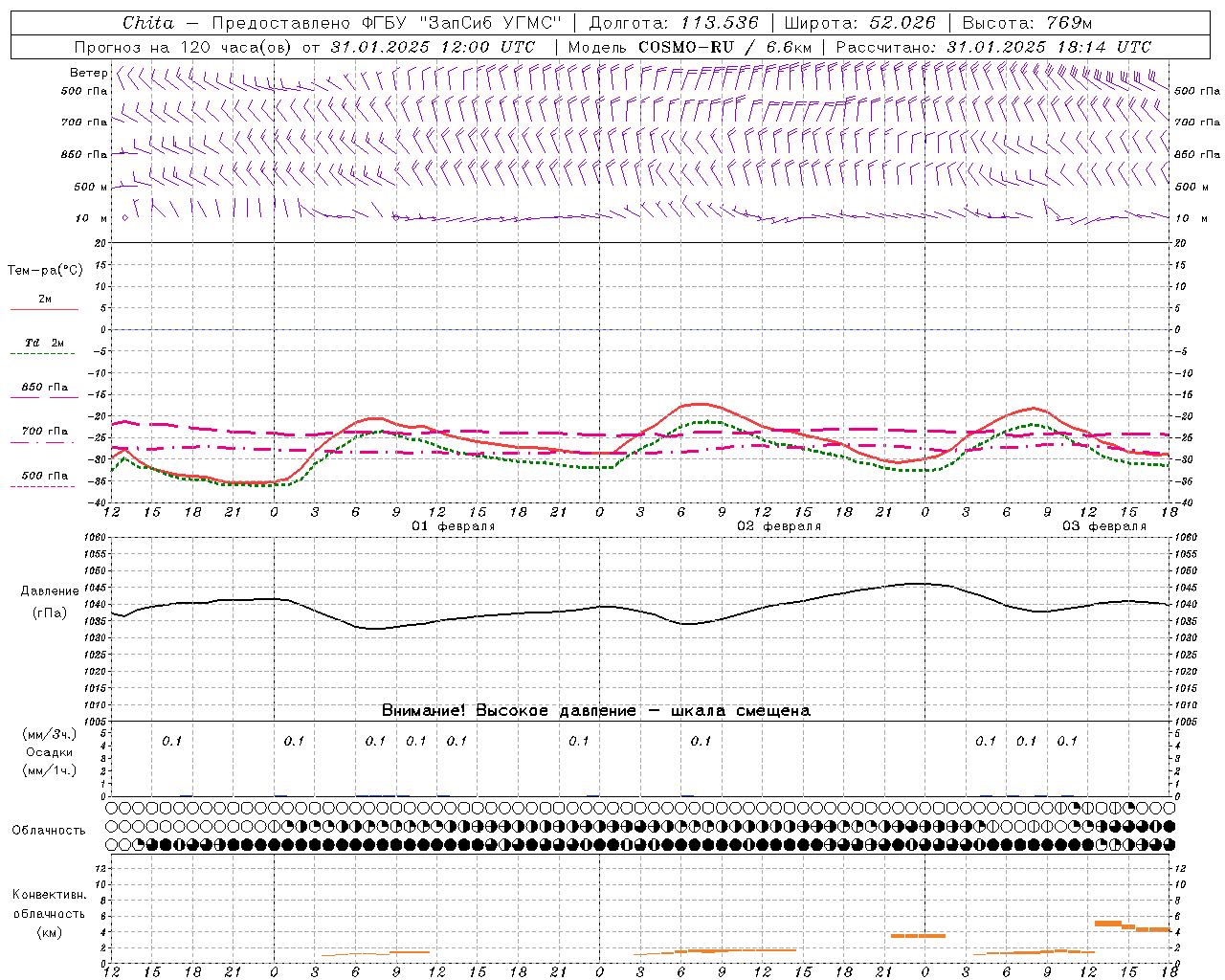Click "1060" on the right pressure axis

[1186, 538]
